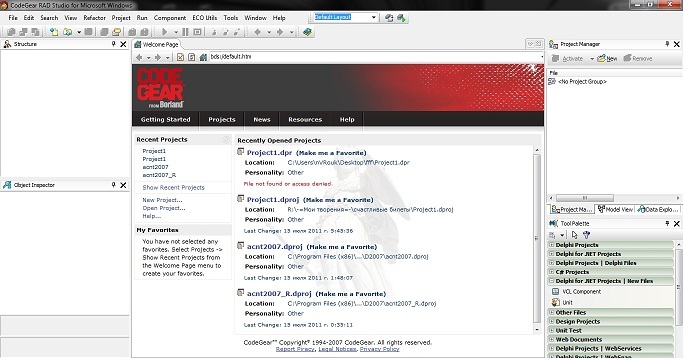Expand the Unit Test palette category
The height and width of the screenshot is (360, 684).
click(x=551, y=330)
